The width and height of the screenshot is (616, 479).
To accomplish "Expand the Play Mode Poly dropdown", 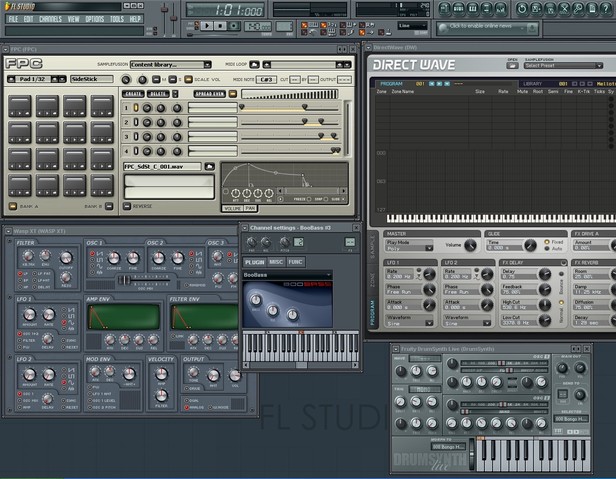I will point(411,246).
